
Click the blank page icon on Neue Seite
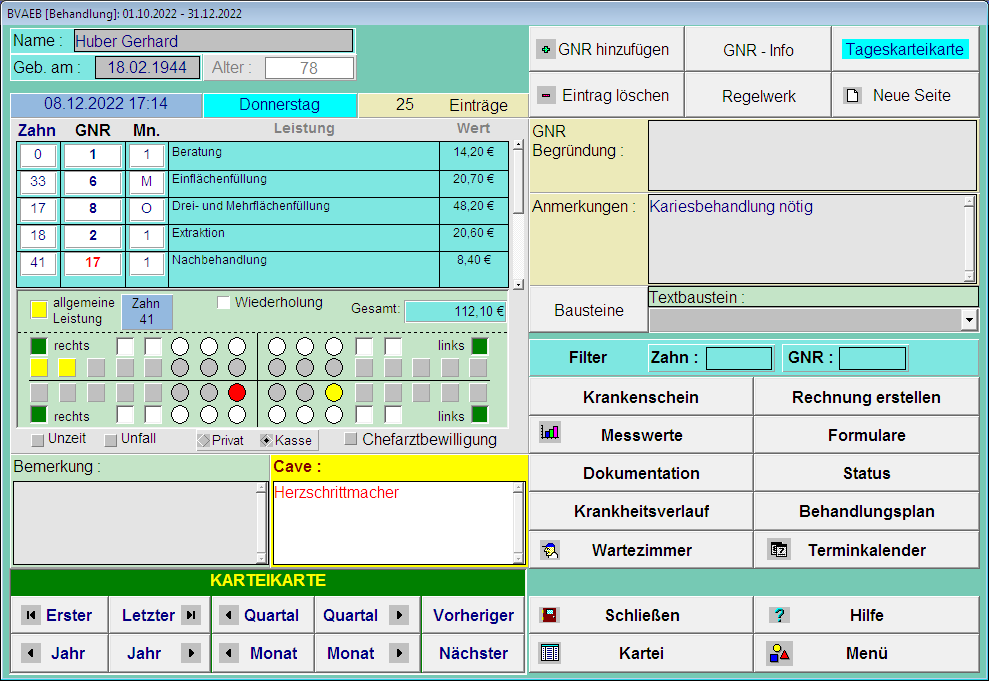853,96
